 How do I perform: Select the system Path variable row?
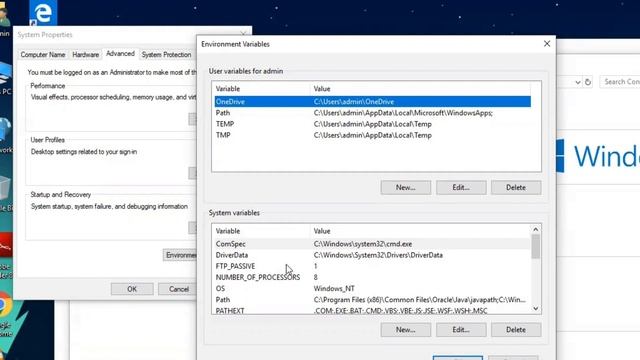[x=373, y=300]
